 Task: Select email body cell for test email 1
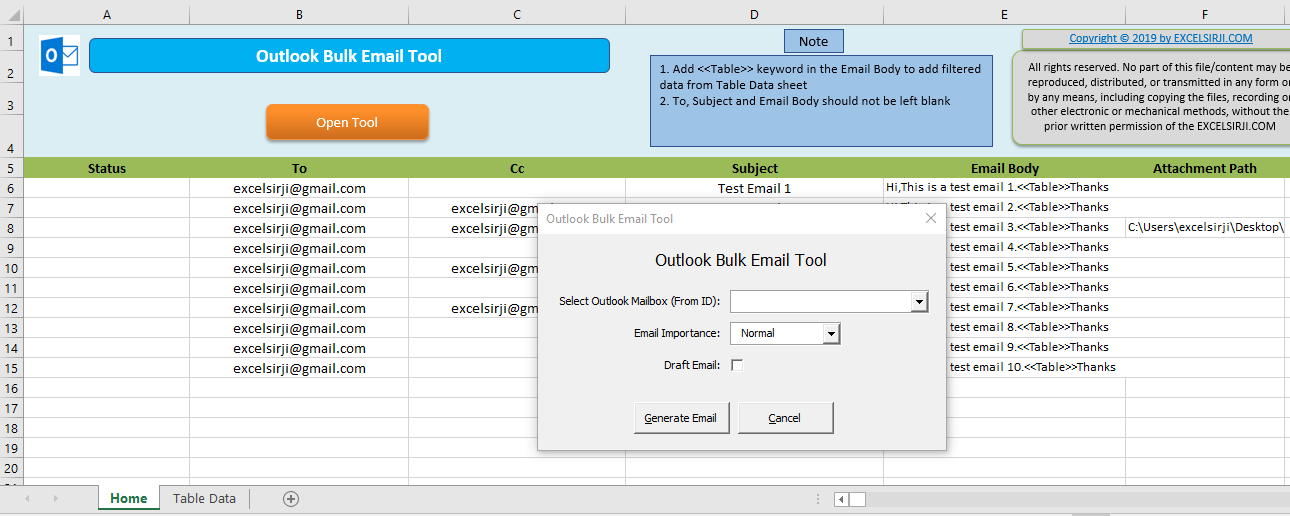pyautogui.click(x=1004, y=188)
